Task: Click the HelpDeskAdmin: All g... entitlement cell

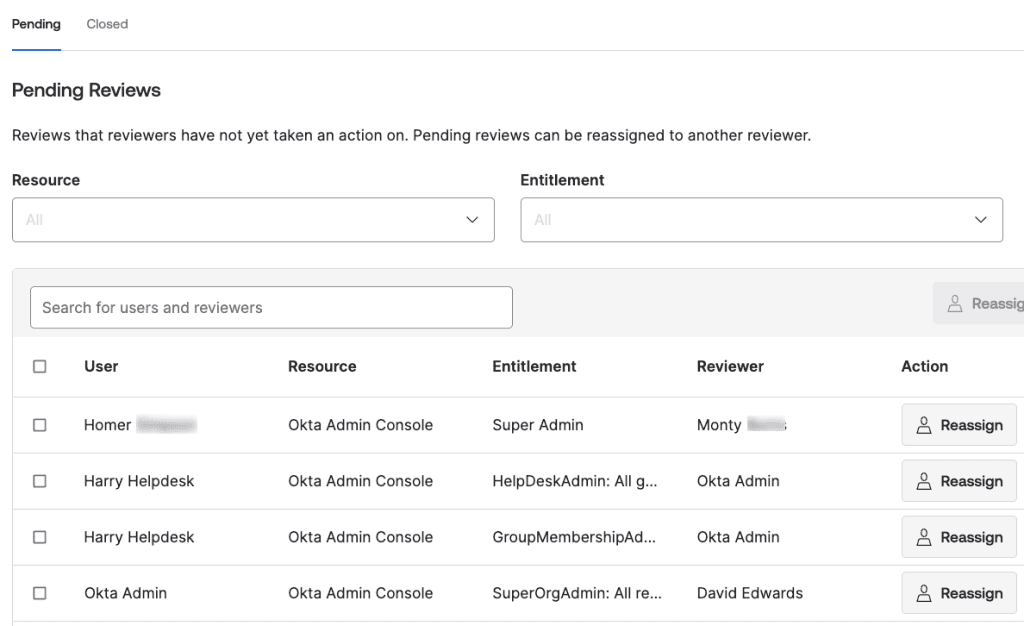Action: (575, 481)
